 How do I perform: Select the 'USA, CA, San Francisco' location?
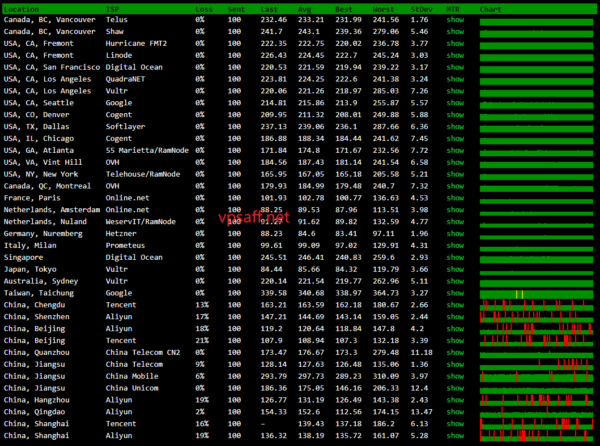click(52, 67)
